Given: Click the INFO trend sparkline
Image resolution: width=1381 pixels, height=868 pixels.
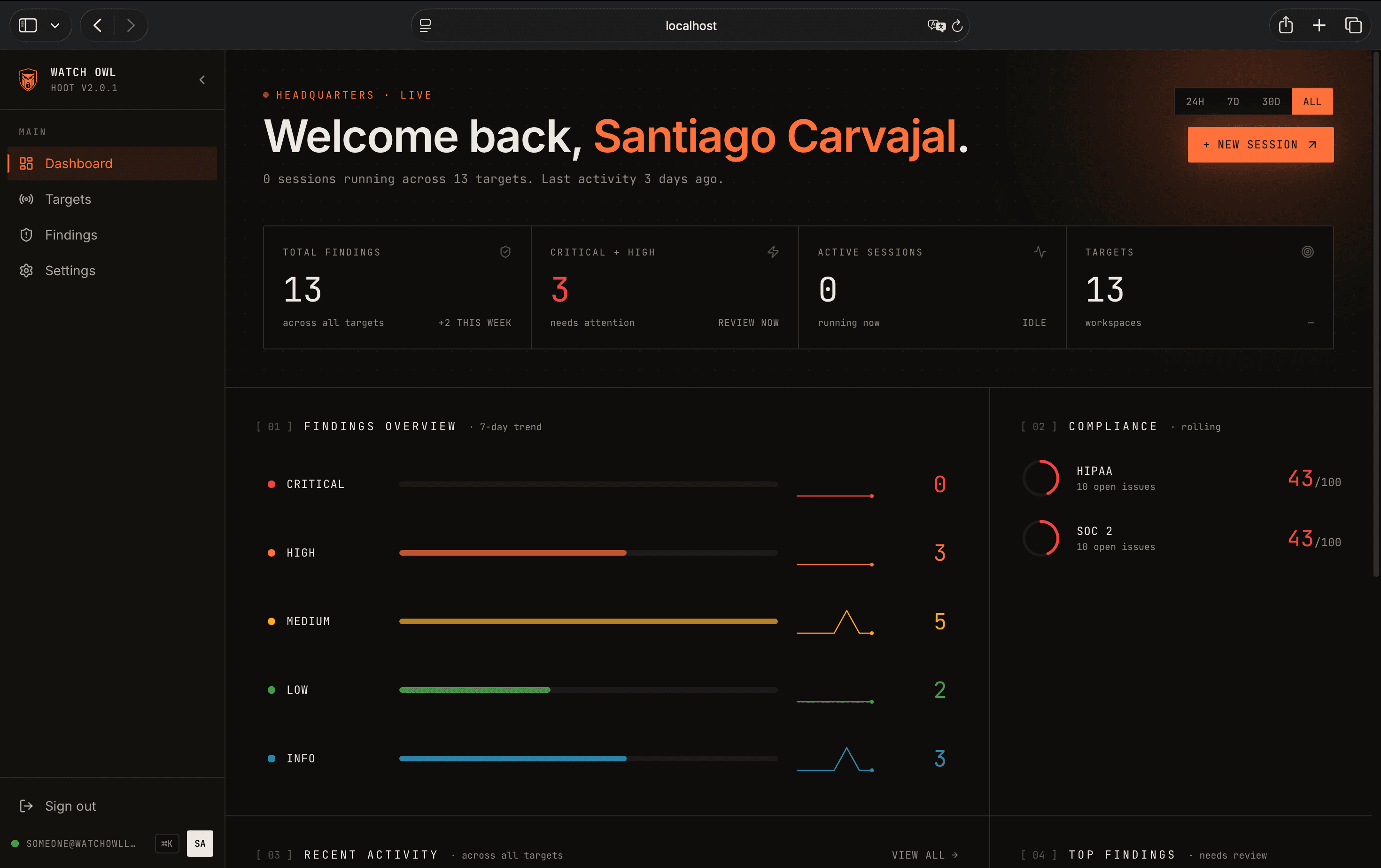Looking at the screenshot, I should tap(835, 759).
